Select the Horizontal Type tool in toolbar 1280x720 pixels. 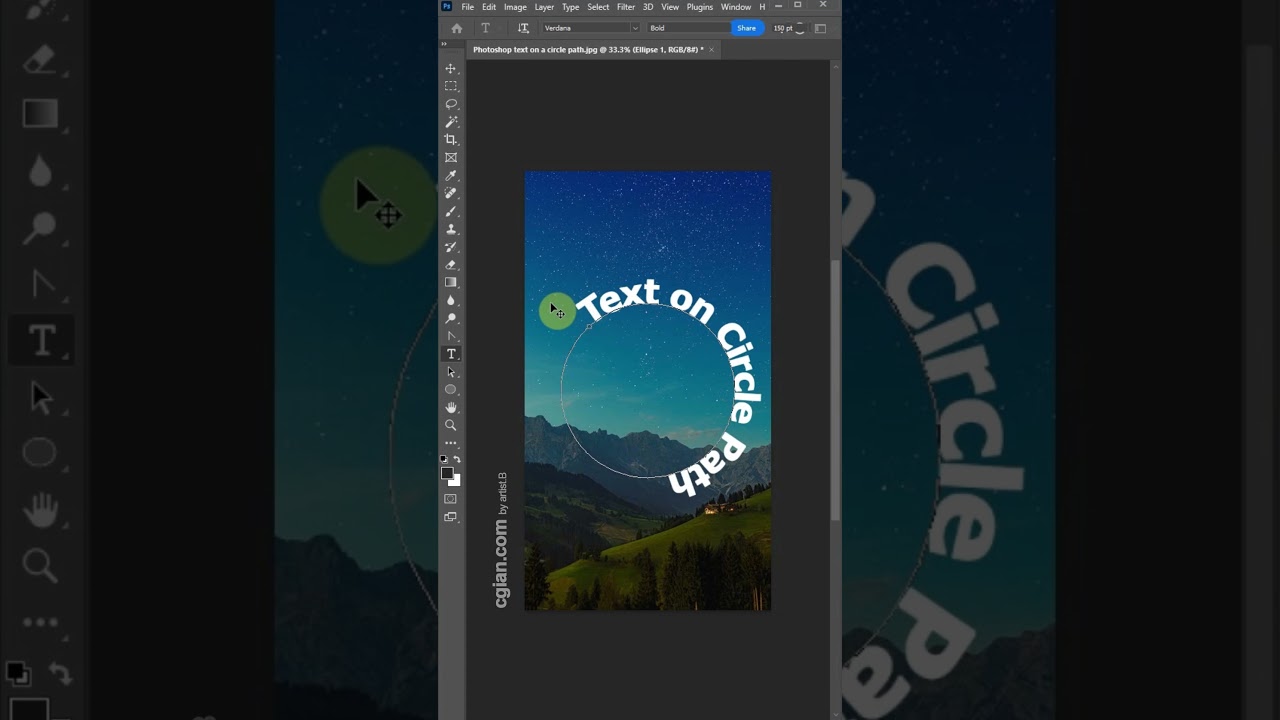(451, 354)
